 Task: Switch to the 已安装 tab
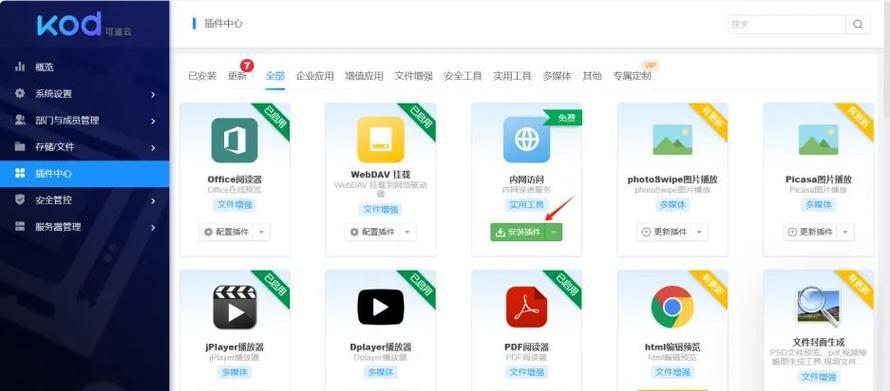coord(203,76)
